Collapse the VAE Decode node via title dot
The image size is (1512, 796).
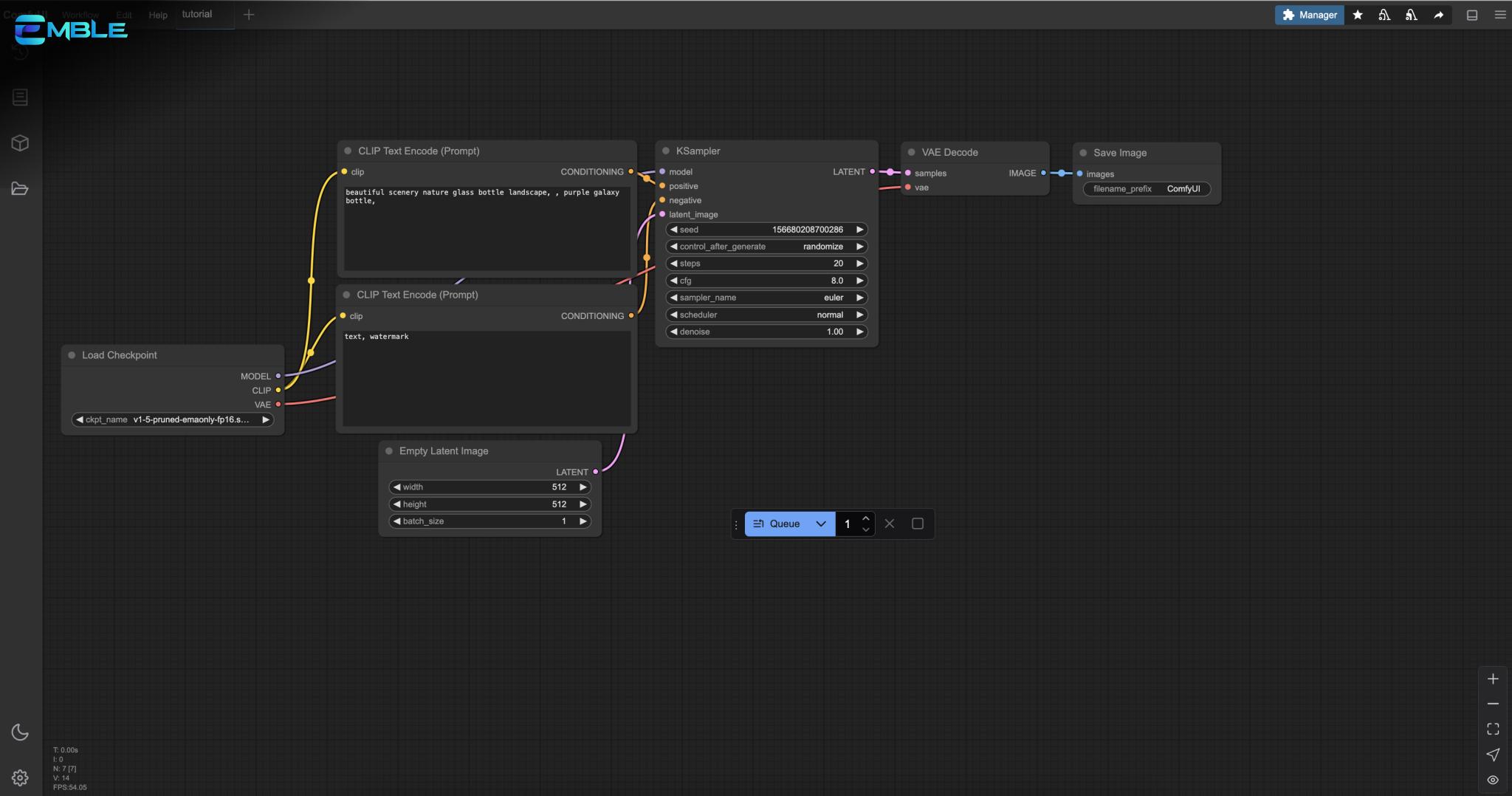click(x=912, y=152)
